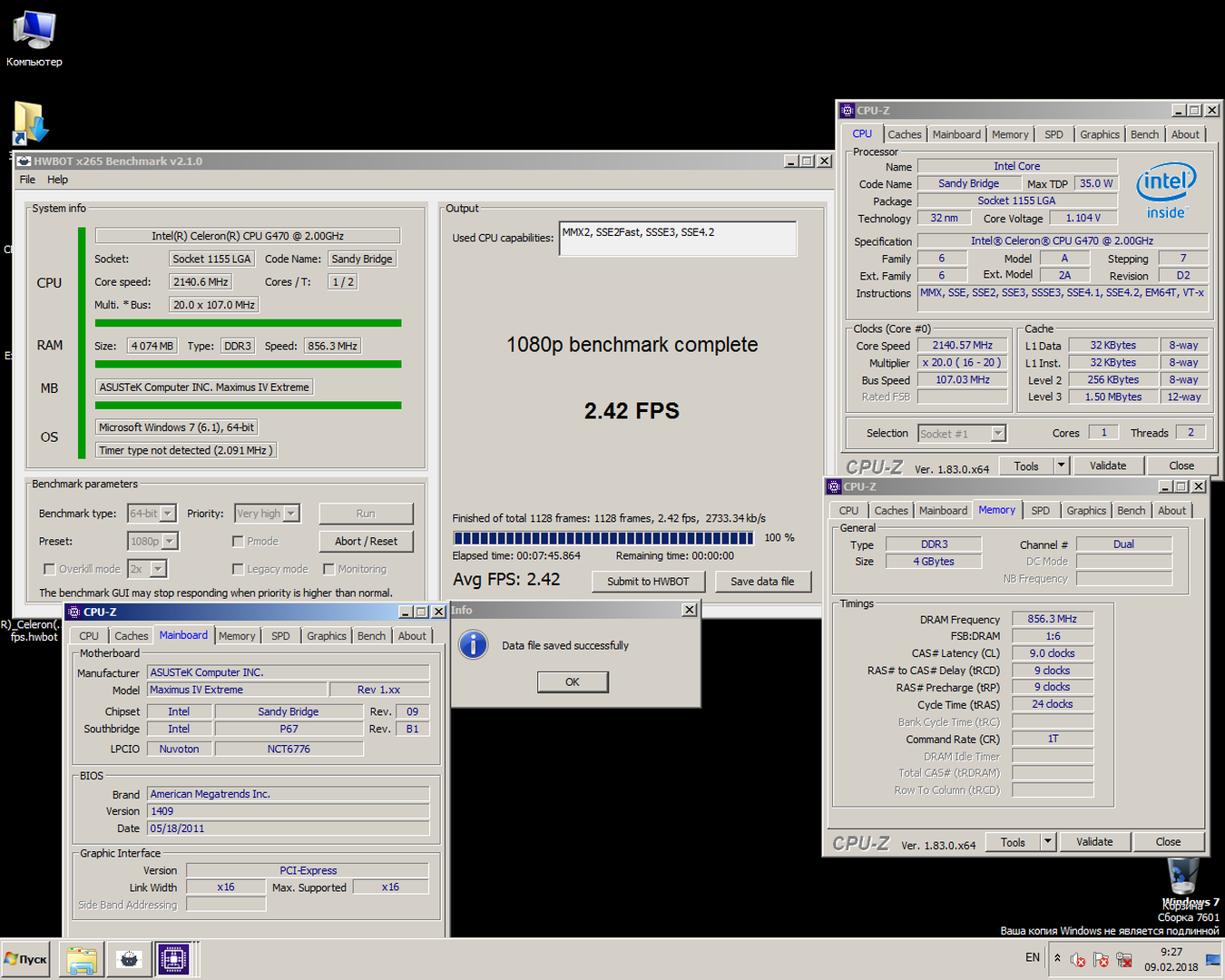Image resolution: width=1225 pixels, height=980 pixels.
Task: Toggle the Monitoring checkbox
Action: [328, 569]
